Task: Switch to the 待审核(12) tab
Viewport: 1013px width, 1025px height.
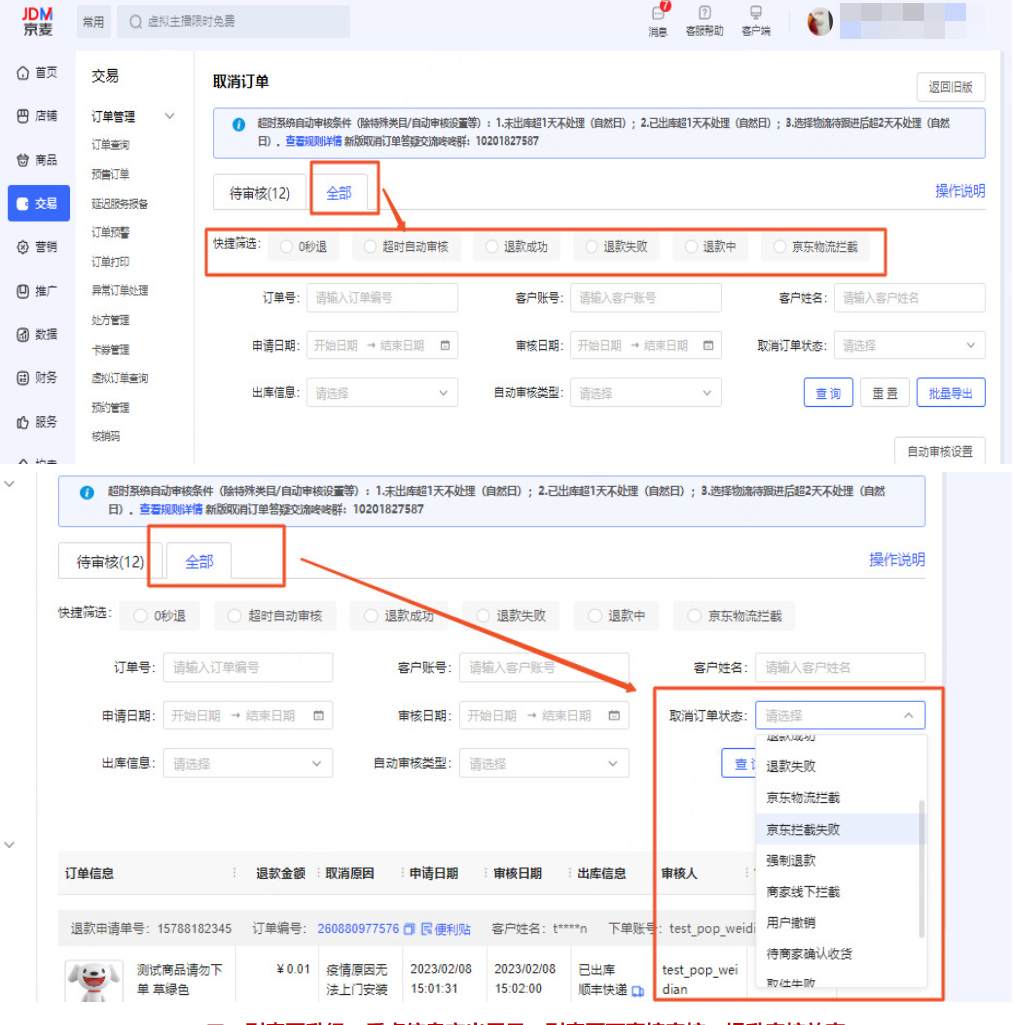Action: pos(259,193)
